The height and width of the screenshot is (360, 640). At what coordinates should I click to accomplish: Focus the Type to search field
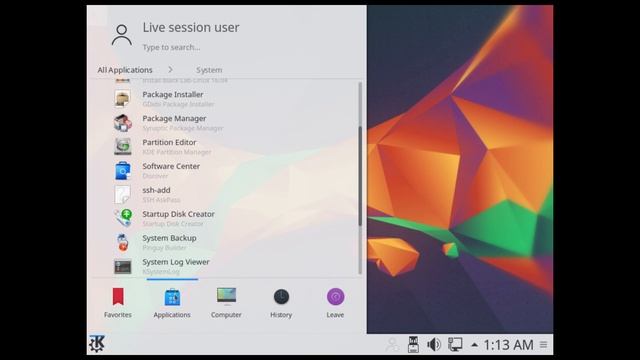click(x=171, y=47)
